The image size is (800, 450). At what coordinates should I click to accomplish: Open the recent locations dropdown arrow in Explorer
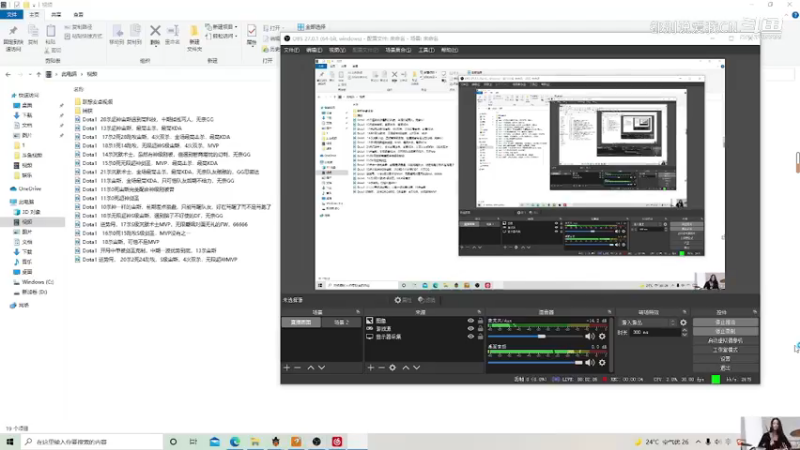30,74
